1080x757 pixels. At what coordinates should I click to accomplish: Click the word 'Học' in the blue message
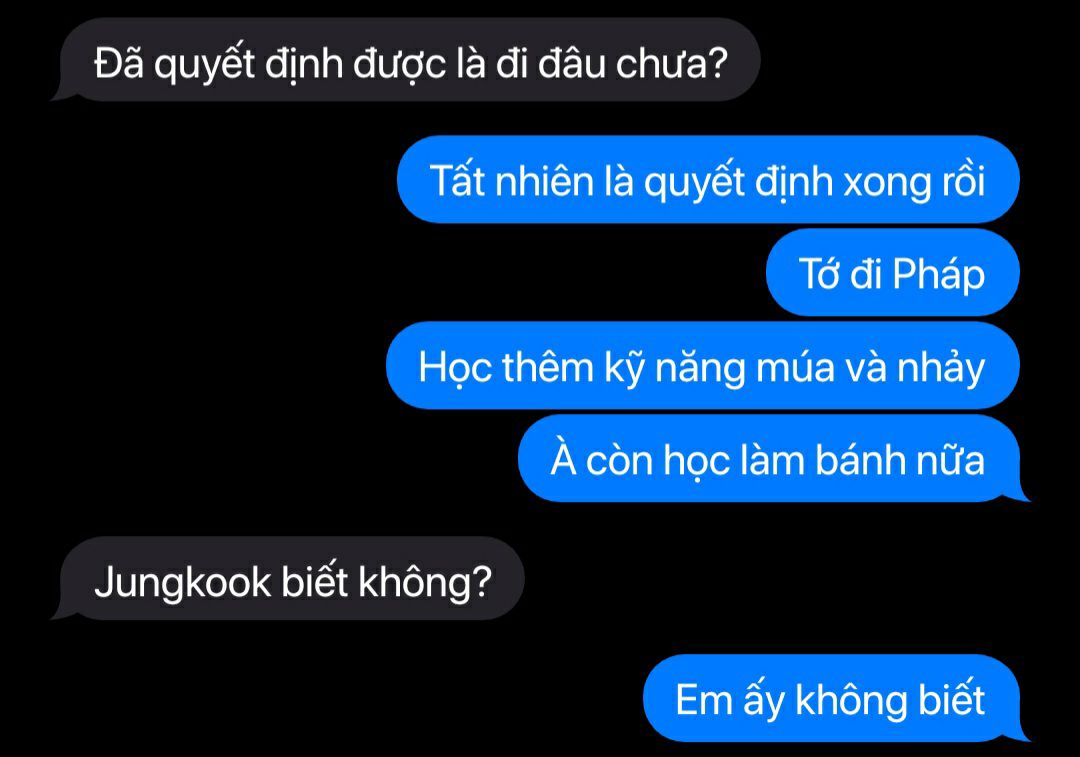tap(455, 367)
